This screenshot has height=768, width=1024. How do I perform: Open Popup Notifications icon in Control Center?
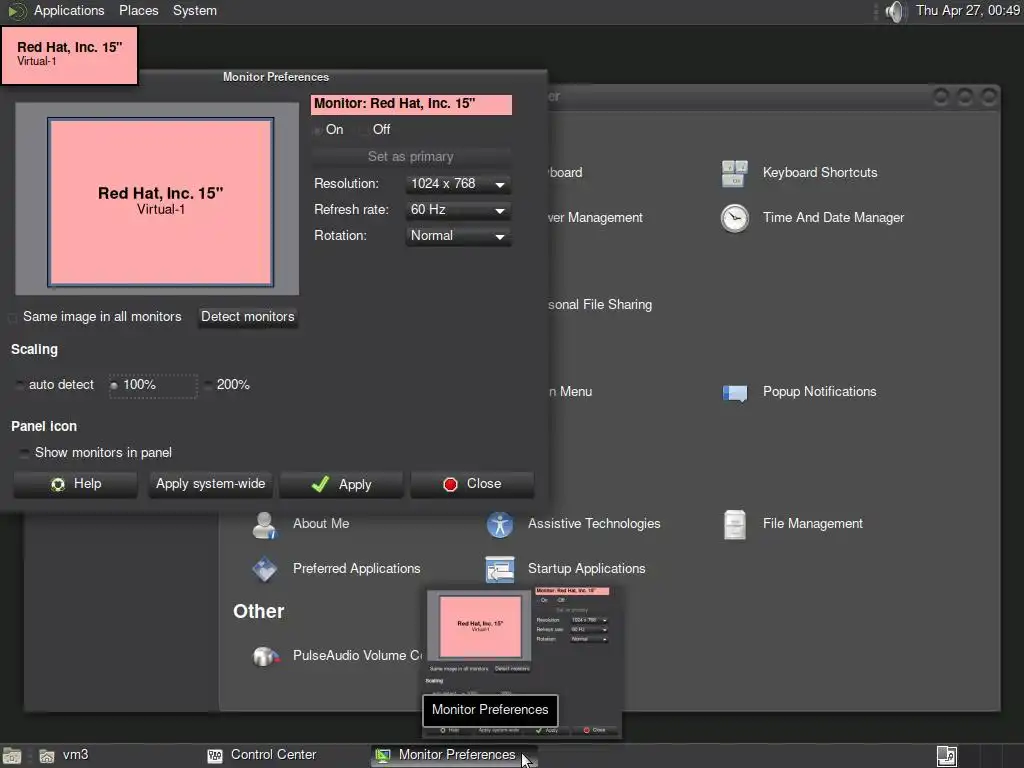tap(734, 392)
